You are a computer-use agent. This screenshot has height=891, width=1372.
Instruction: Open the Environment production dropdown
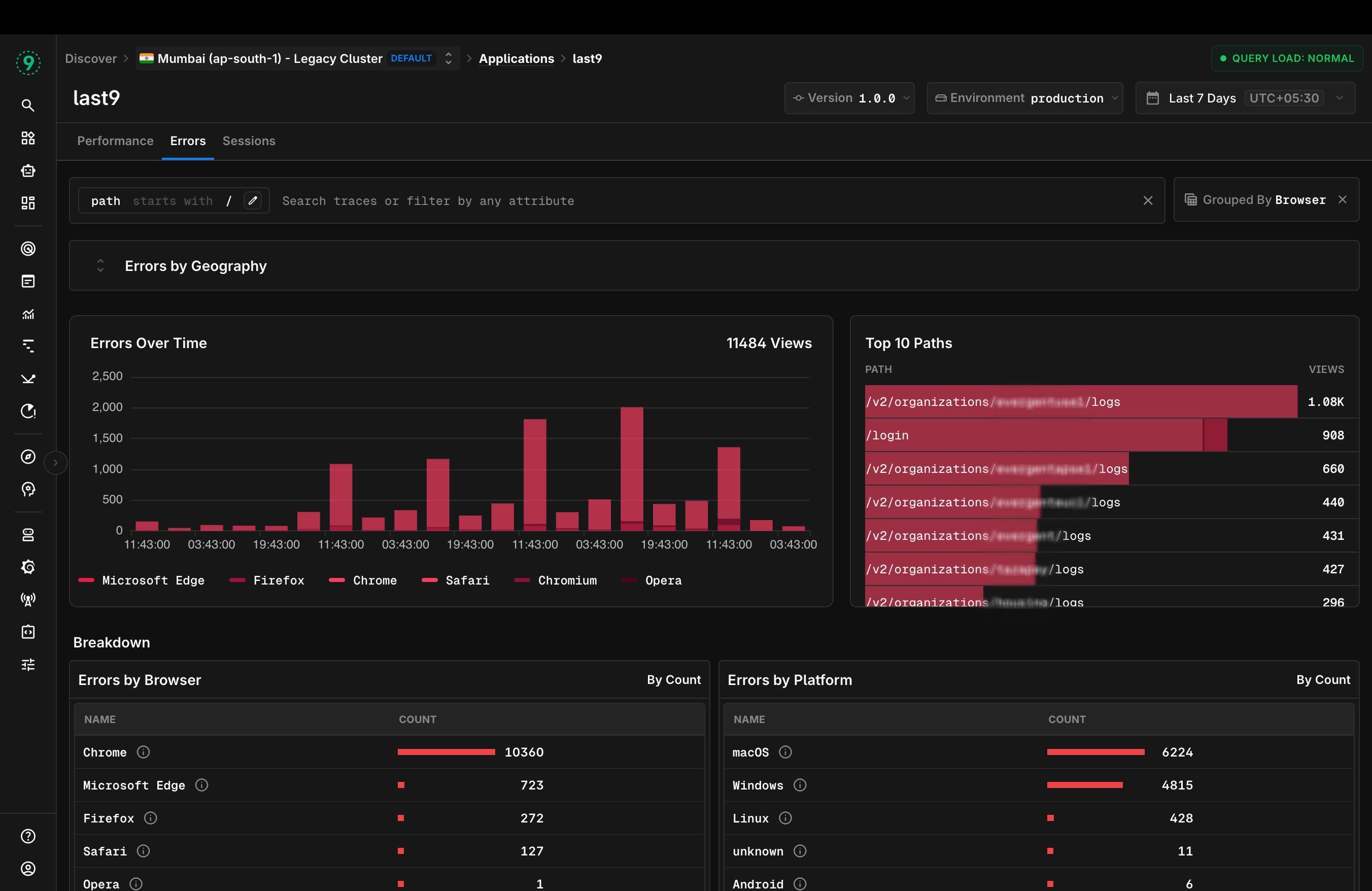tap(1024, 98)
